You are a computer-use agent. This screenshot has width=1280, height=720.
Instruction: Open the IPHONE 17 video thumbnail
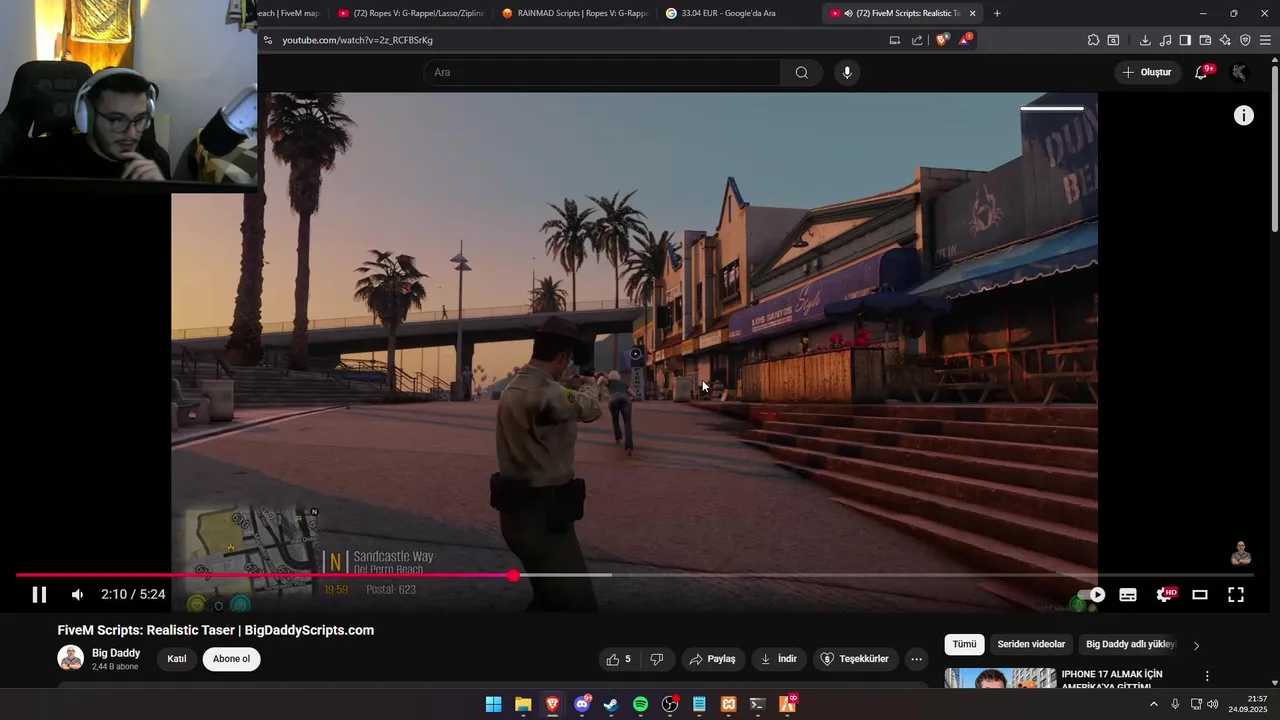pos(1000,678)
